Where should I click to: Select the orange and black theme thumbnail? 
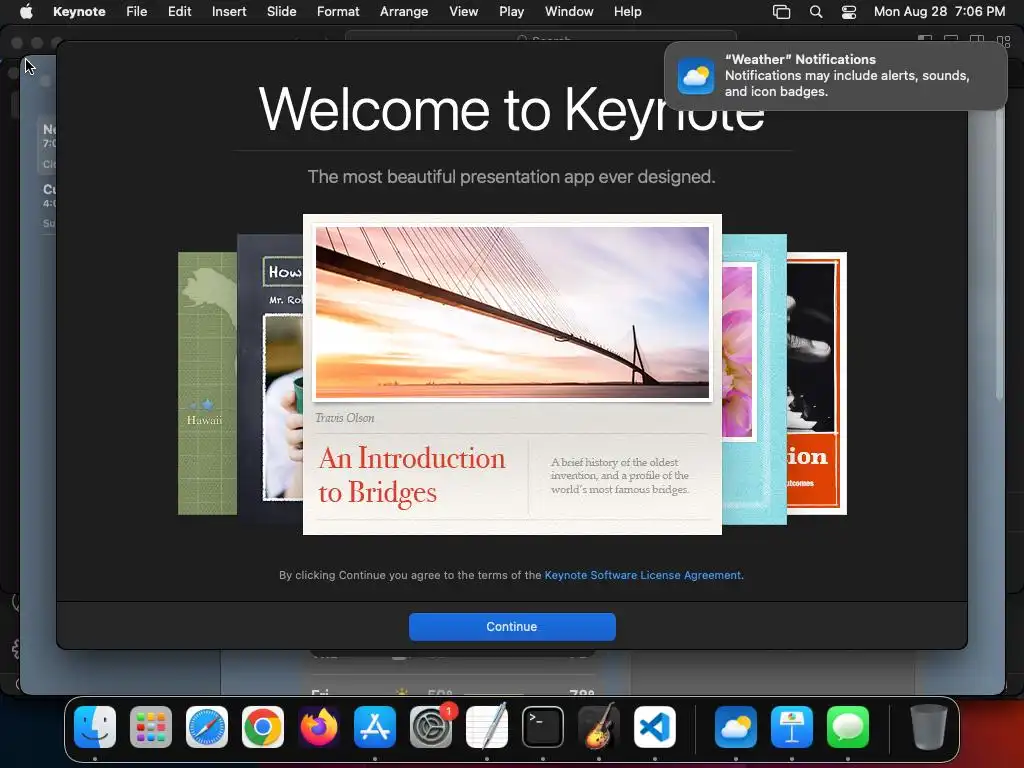tap(817, 383)
